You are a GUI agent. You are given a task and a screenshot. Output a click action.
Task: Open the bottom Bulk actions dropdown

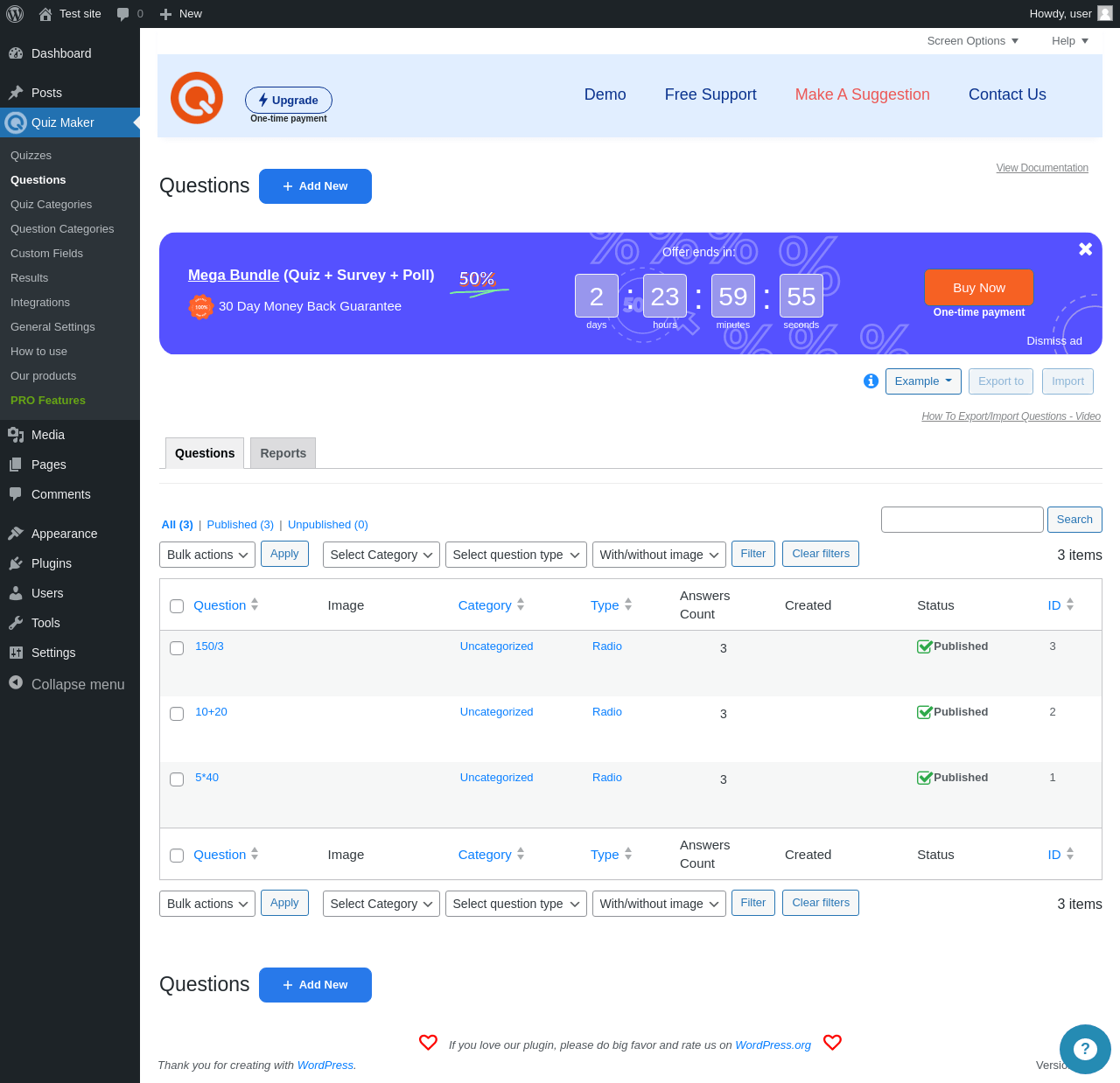click(x=207, y=904)
